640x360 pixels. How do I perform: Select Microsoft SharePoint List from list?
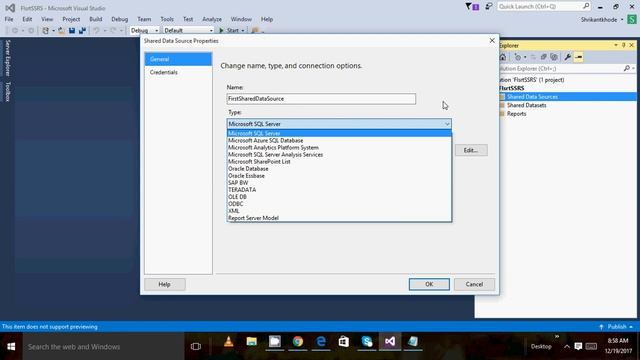point(339,162)
